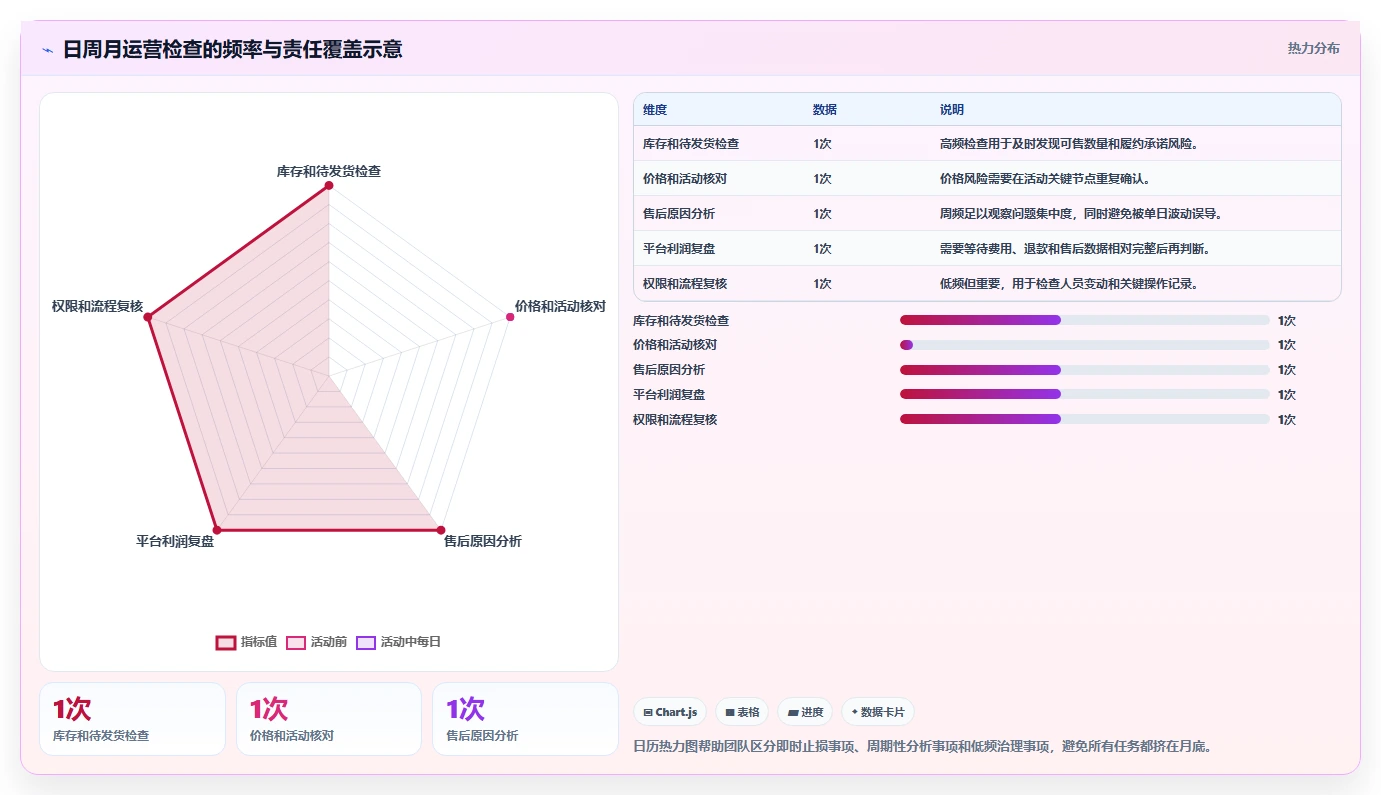Click the description starting 高频检查用于及时发现
Screen dimensions: 1381x795
pos(1069,144)
